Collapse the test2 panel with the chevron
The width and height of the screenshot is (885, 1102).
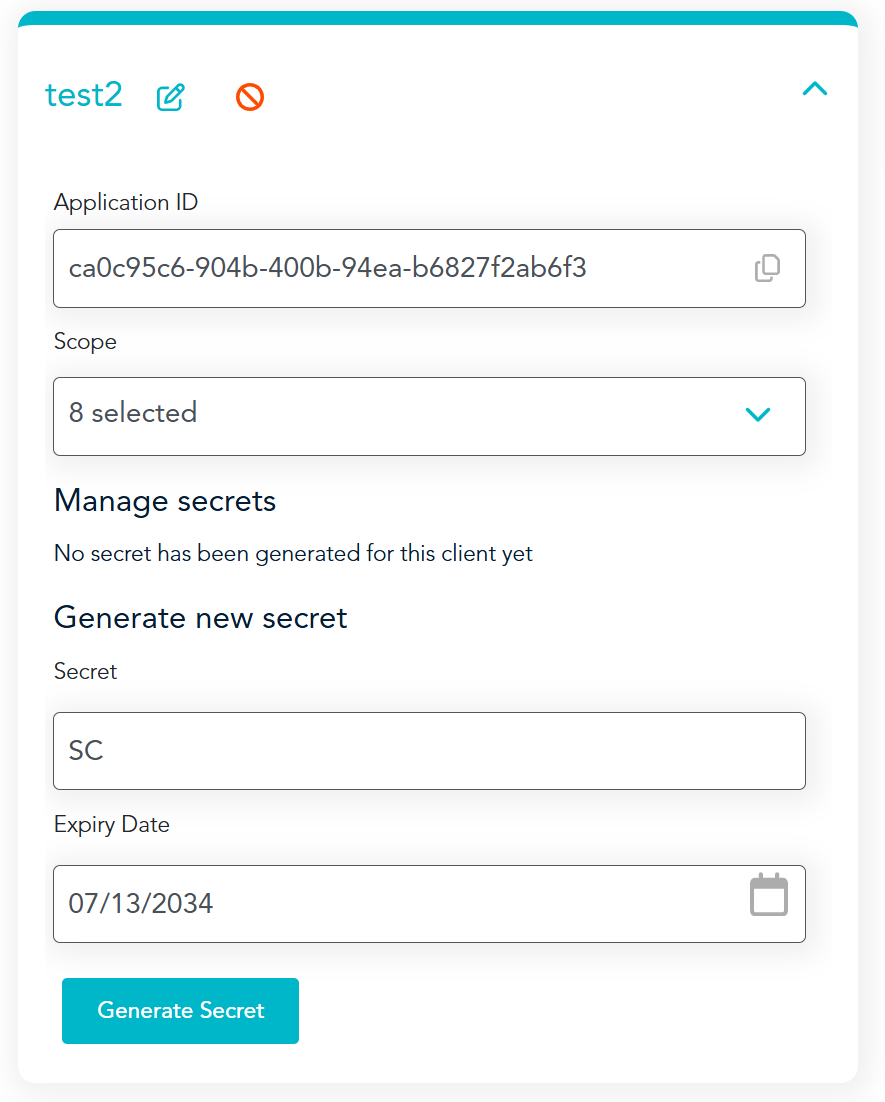[815, 89]
